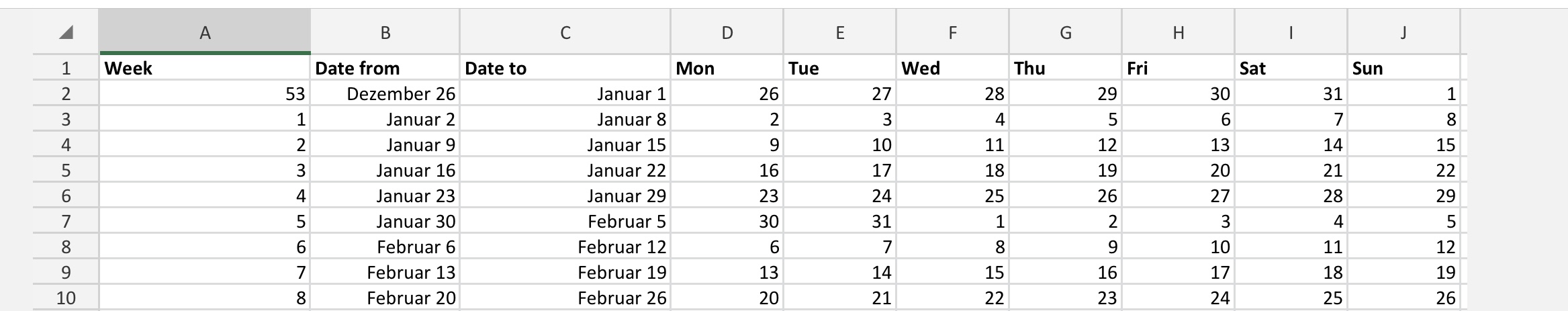This screenshot has width=1568, height=311.
Task: Select column A header
Action: [205, 33]
